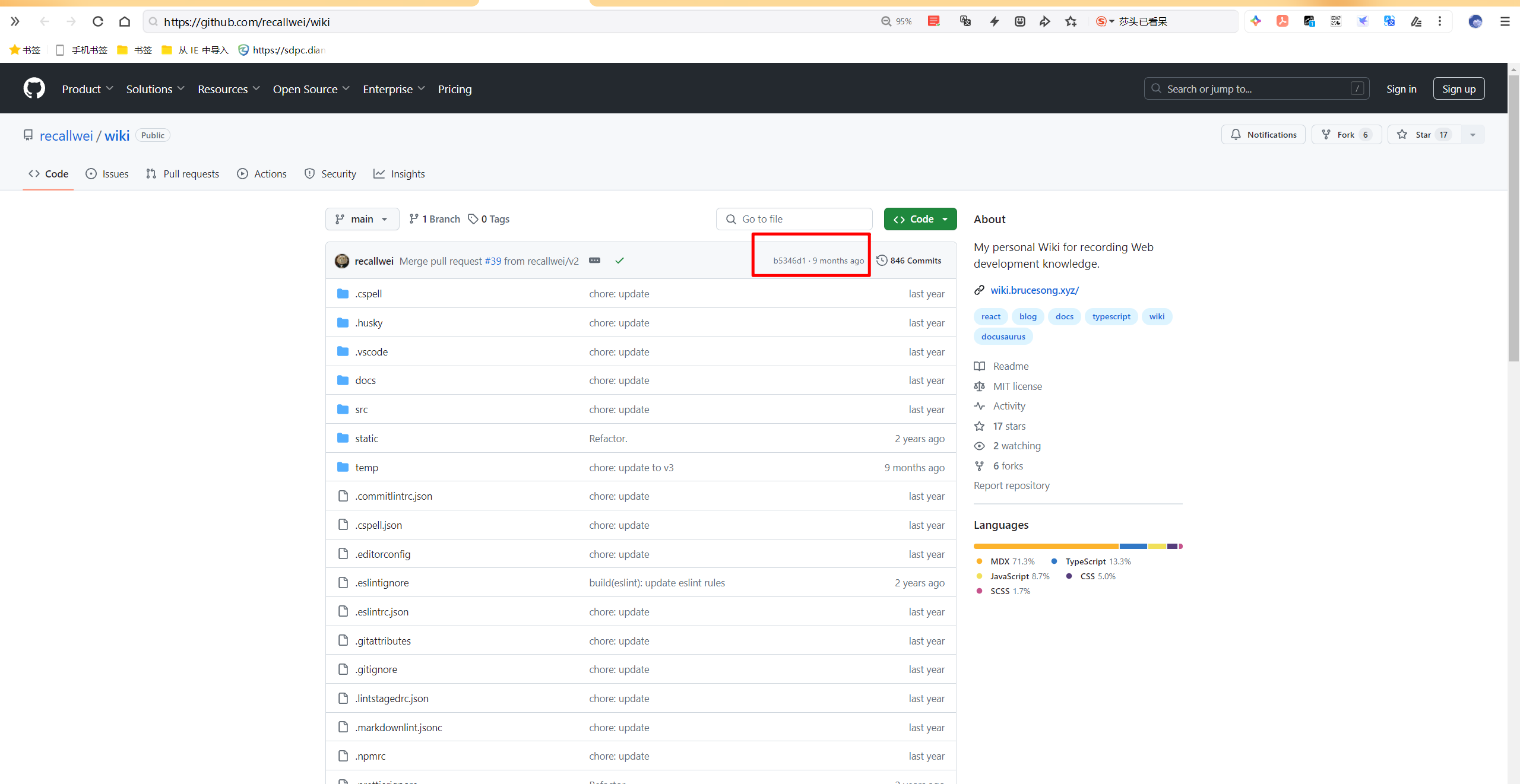1520x784 pixels.
Task: Click the JavaScript 8.7% language entry
Action: pyautogui.click(x=1013, y=576)
